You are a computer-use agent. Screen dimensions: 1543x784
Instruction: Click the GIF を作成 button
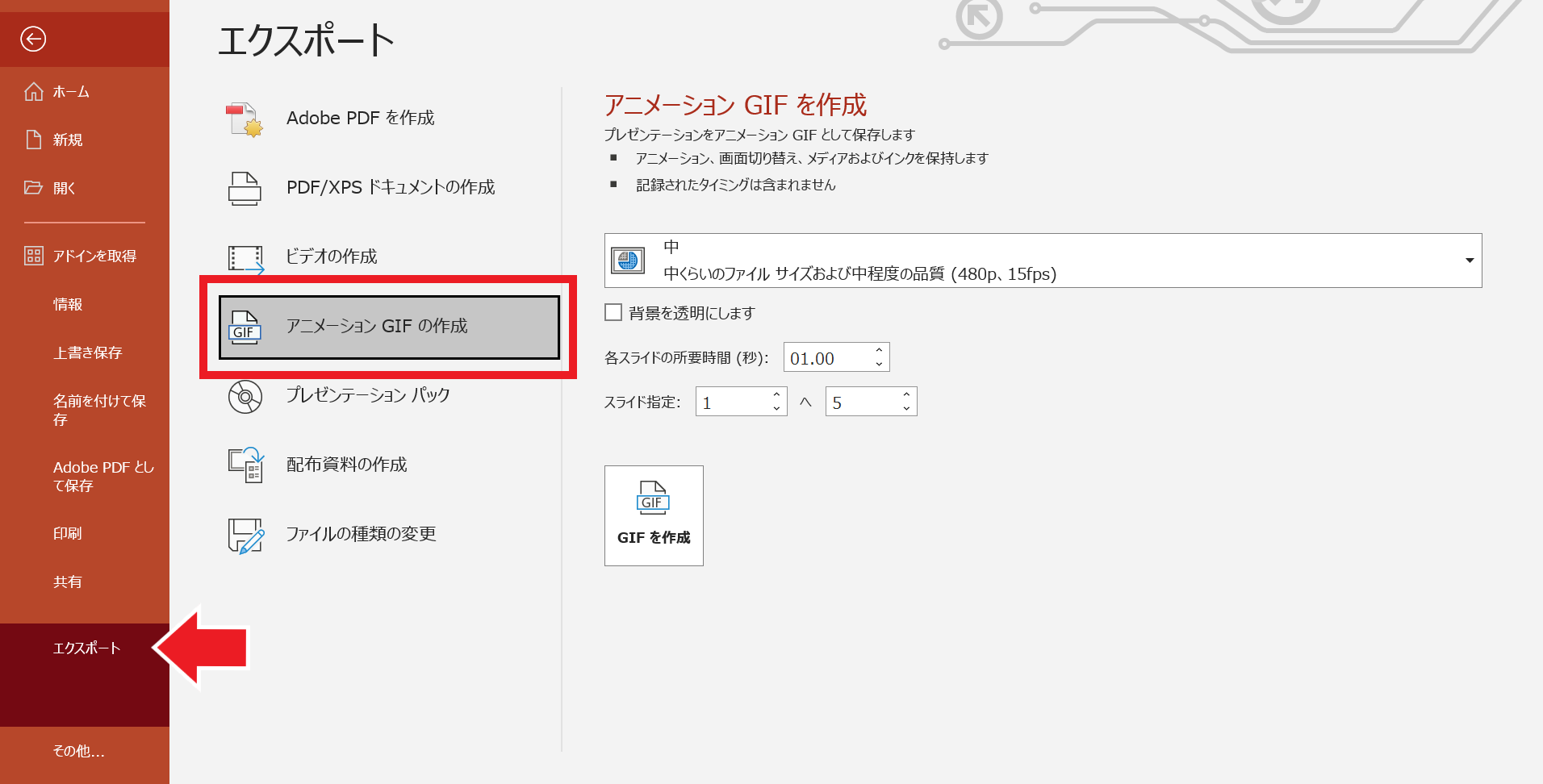(x=654, y=515)
